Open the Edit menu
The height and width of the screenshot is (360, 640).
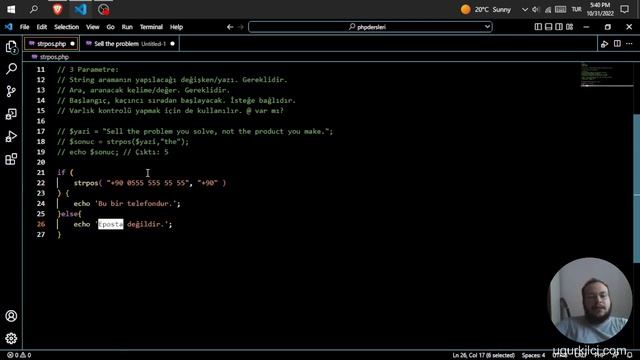tap(42, 27)
